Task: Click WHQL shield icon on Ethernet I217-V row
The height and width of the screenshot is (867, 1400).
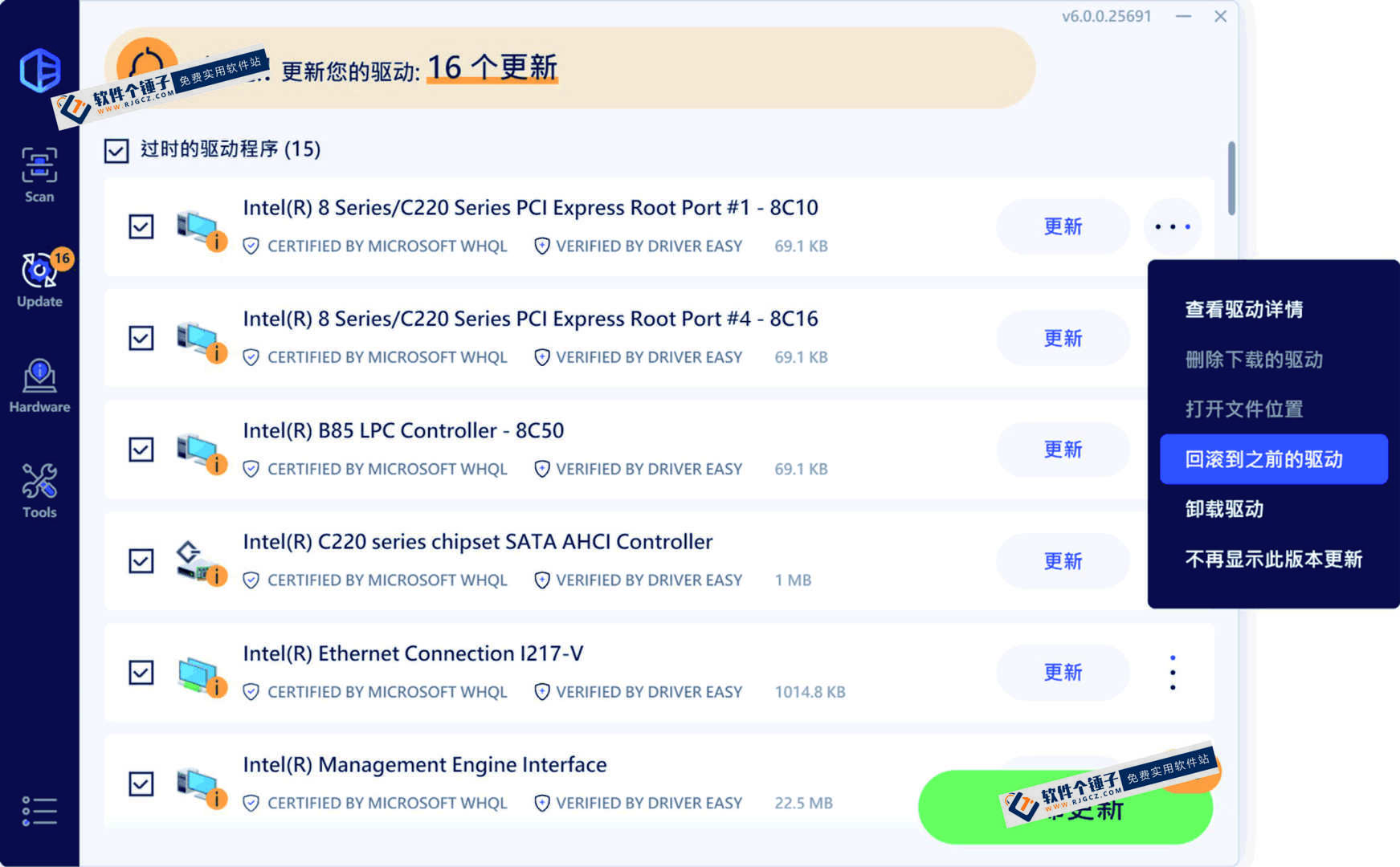Action: pyautogui.click(x=251, y=692)
